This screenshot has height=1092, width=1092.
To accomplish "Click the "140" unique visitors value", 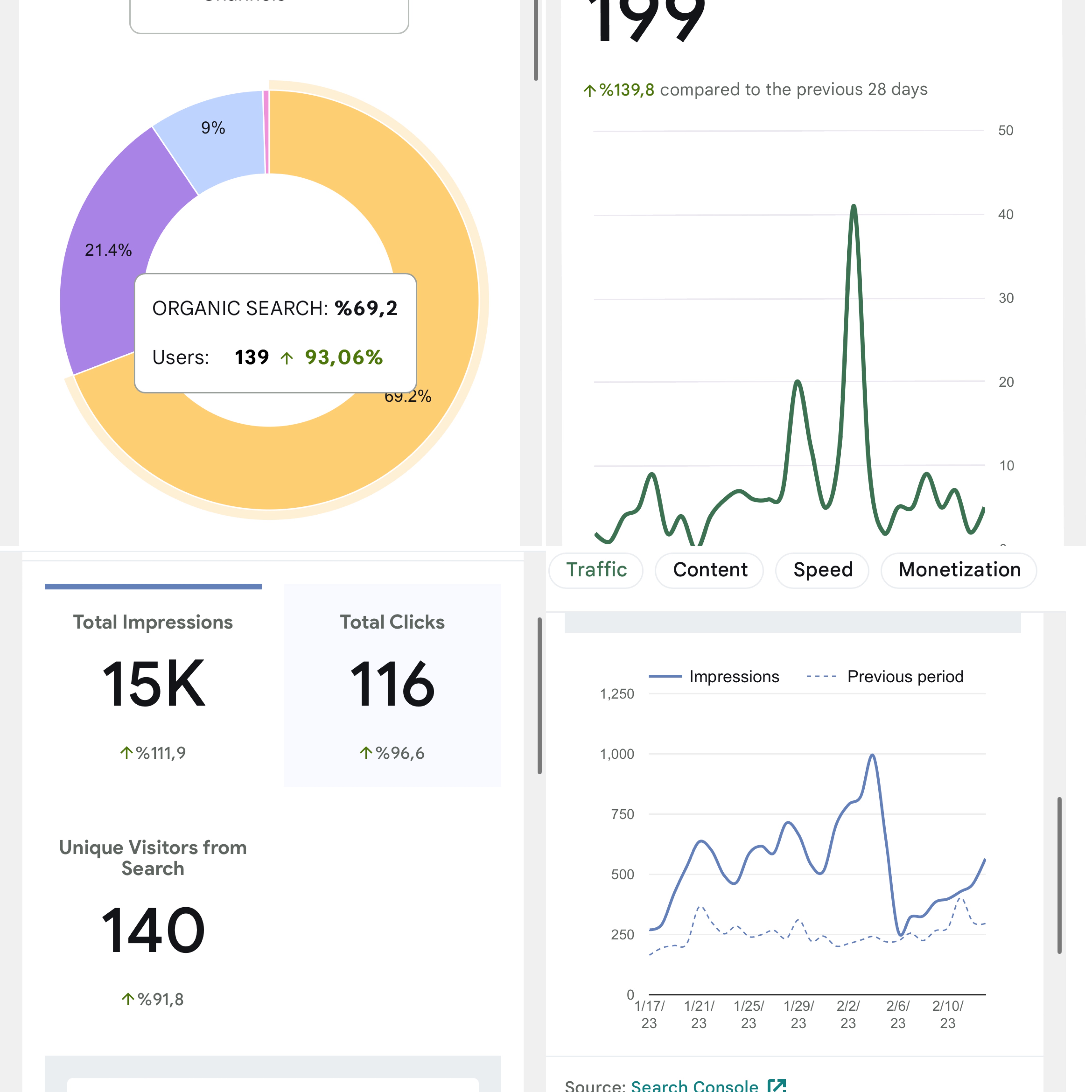I will [x=153, y=930].
